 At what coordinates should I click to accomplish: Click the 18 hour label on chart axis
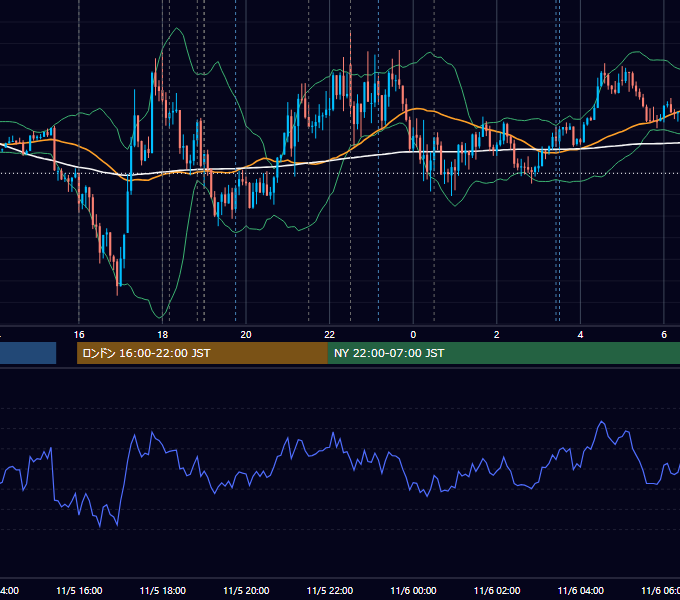162,335
